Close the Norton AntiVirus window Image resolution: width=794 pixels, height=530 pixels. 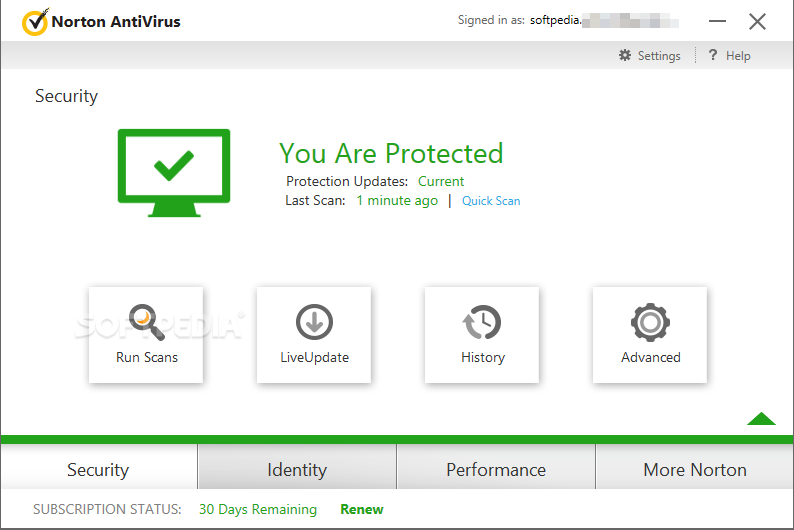(757, 21)
